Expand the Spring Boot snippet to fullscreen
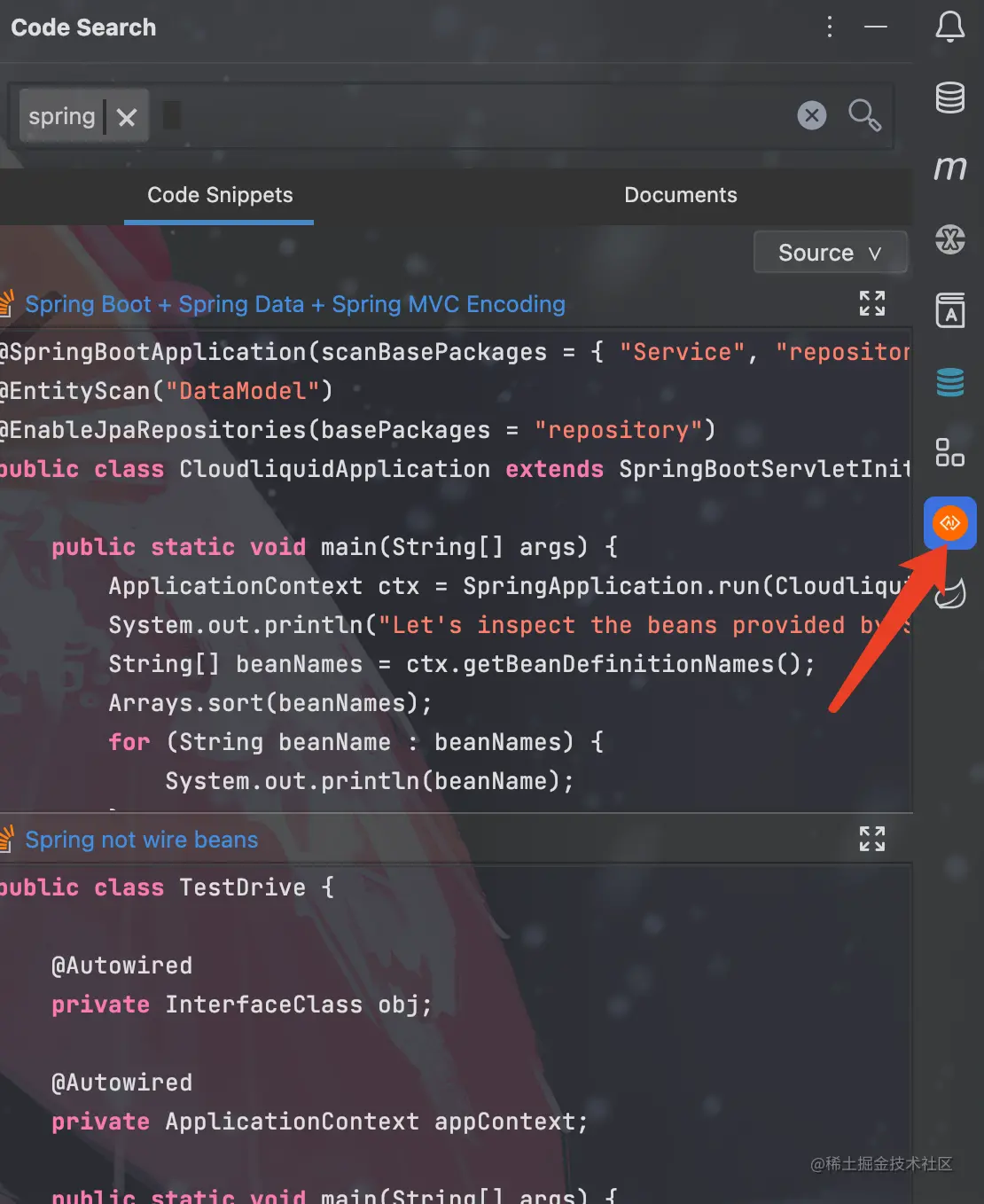The height and width of the screenshot is (1204, 984). [x=872, y=303]
